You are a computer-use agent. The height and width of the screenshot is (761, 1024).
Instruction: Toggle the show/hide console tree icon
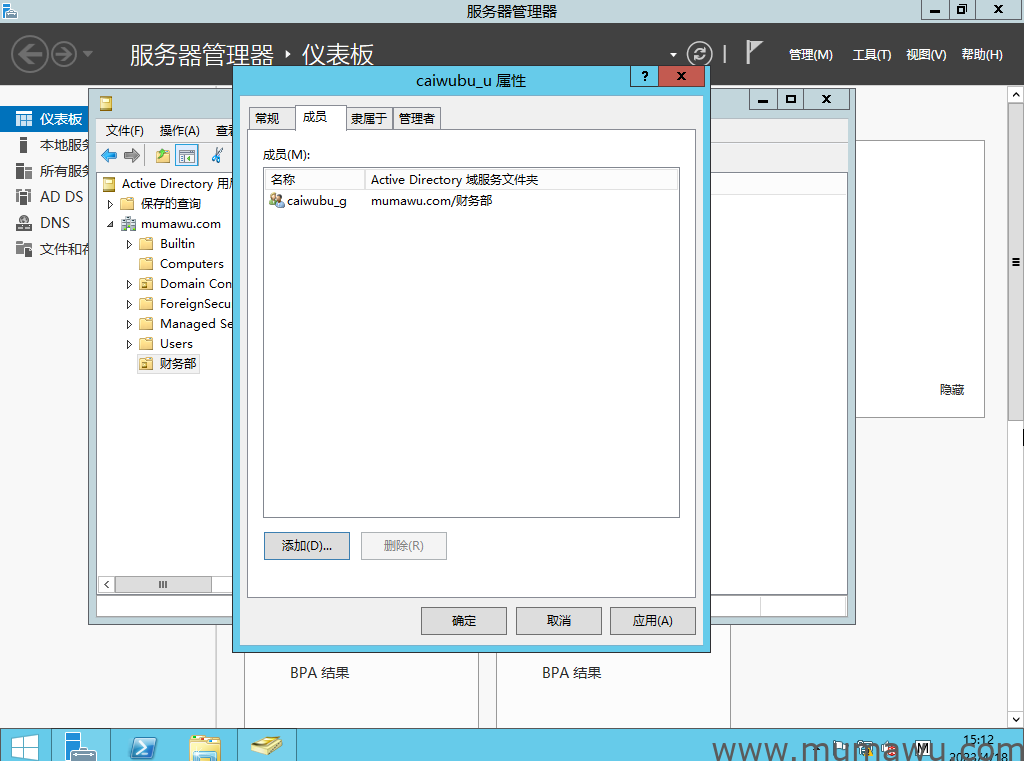[x=186, y=155]
